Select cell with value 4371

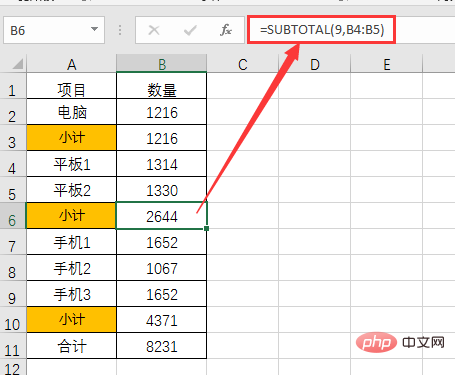coord(162,320)
